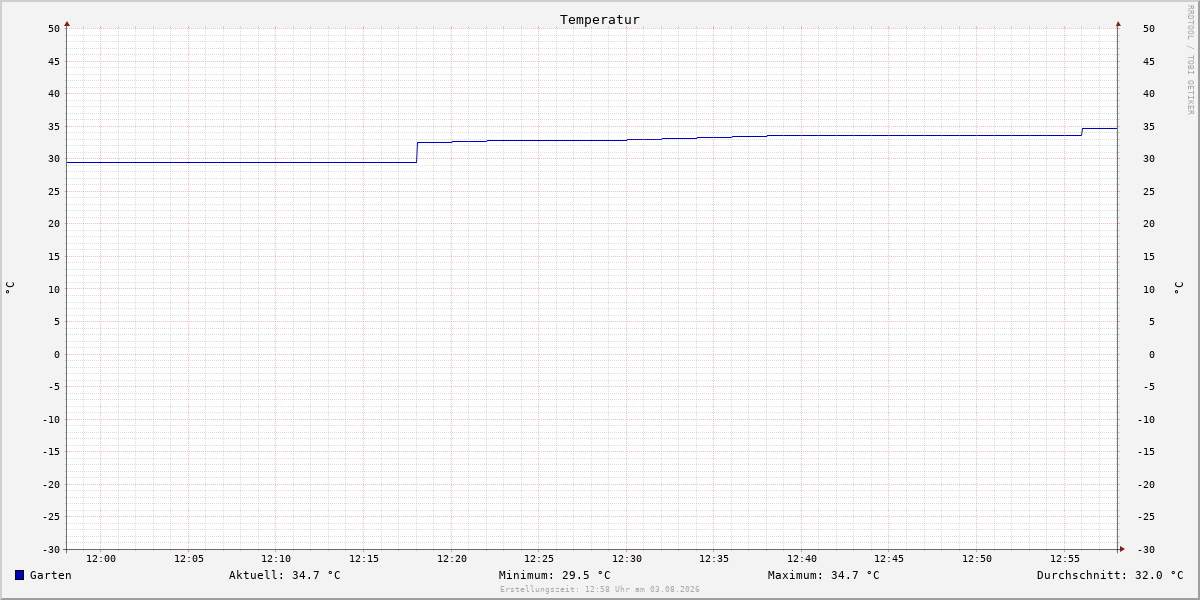
Task: Click the right axis 0 label
Action: tap(1151, 355)
